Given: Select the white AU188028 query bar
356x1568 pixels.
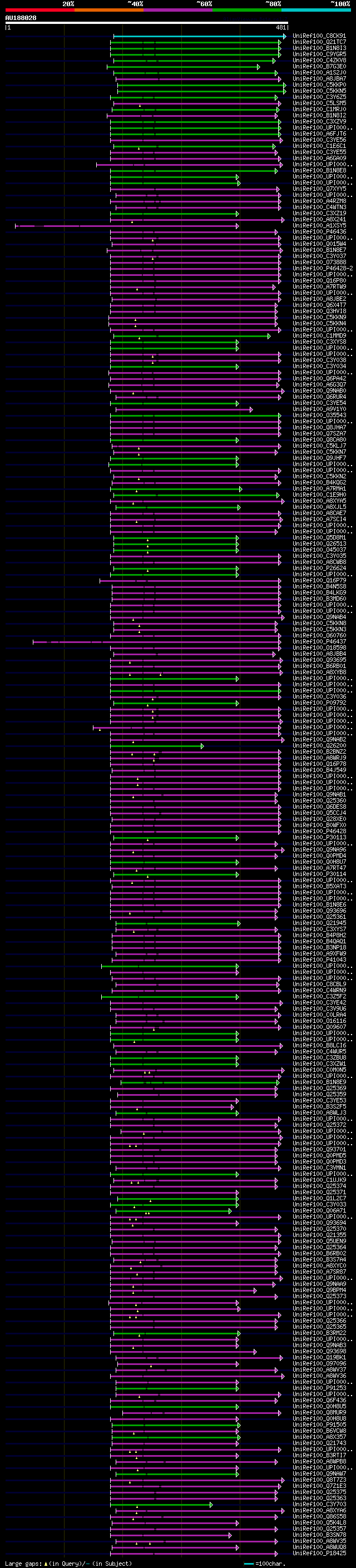Looking at the screenshot, I should pyautogui.click(x=147, y=22).
